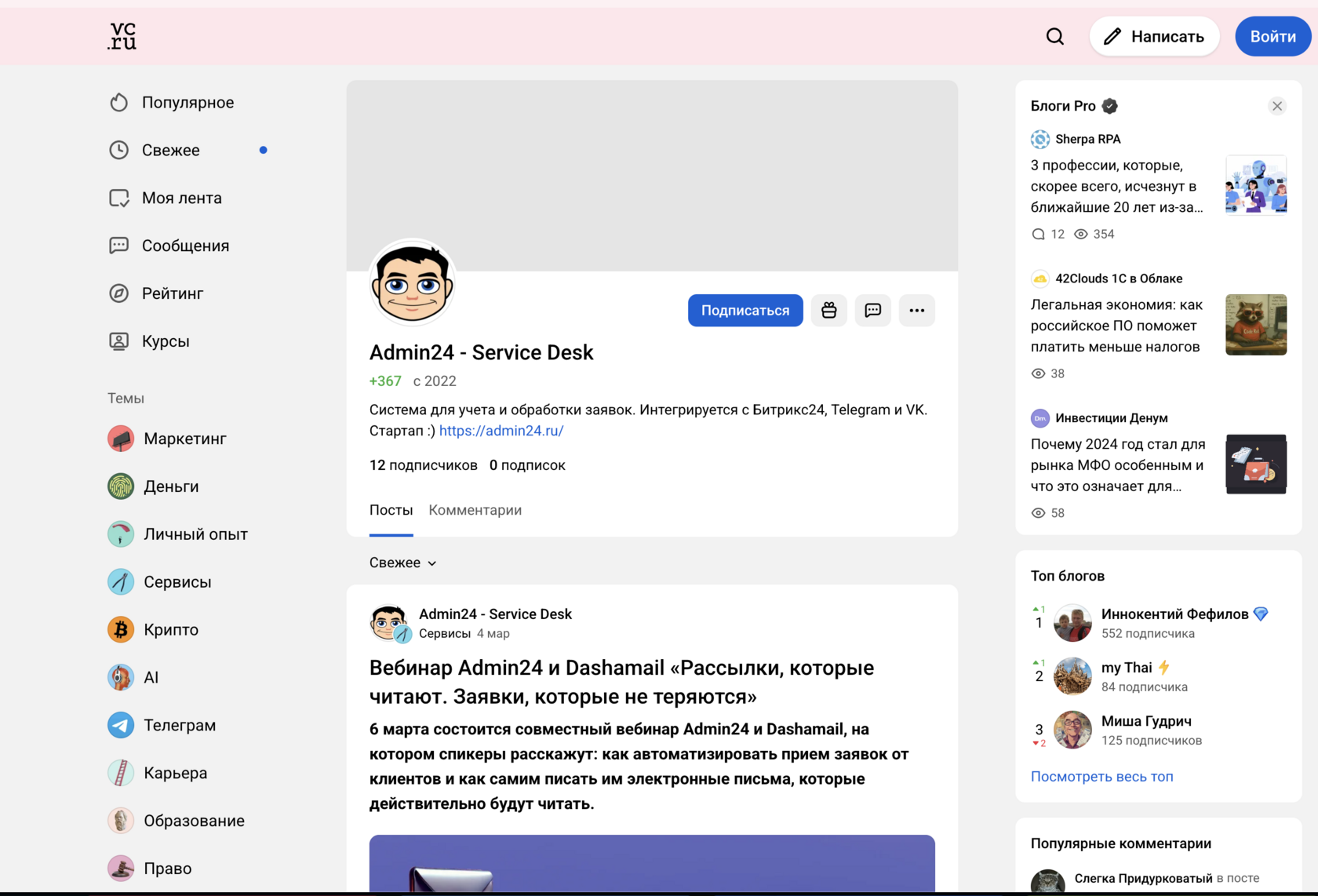The width and height of the screenshot is (1318, 896).
Task: Click the Инвестиции Денум blog icon
Action: coord(1040,418)
